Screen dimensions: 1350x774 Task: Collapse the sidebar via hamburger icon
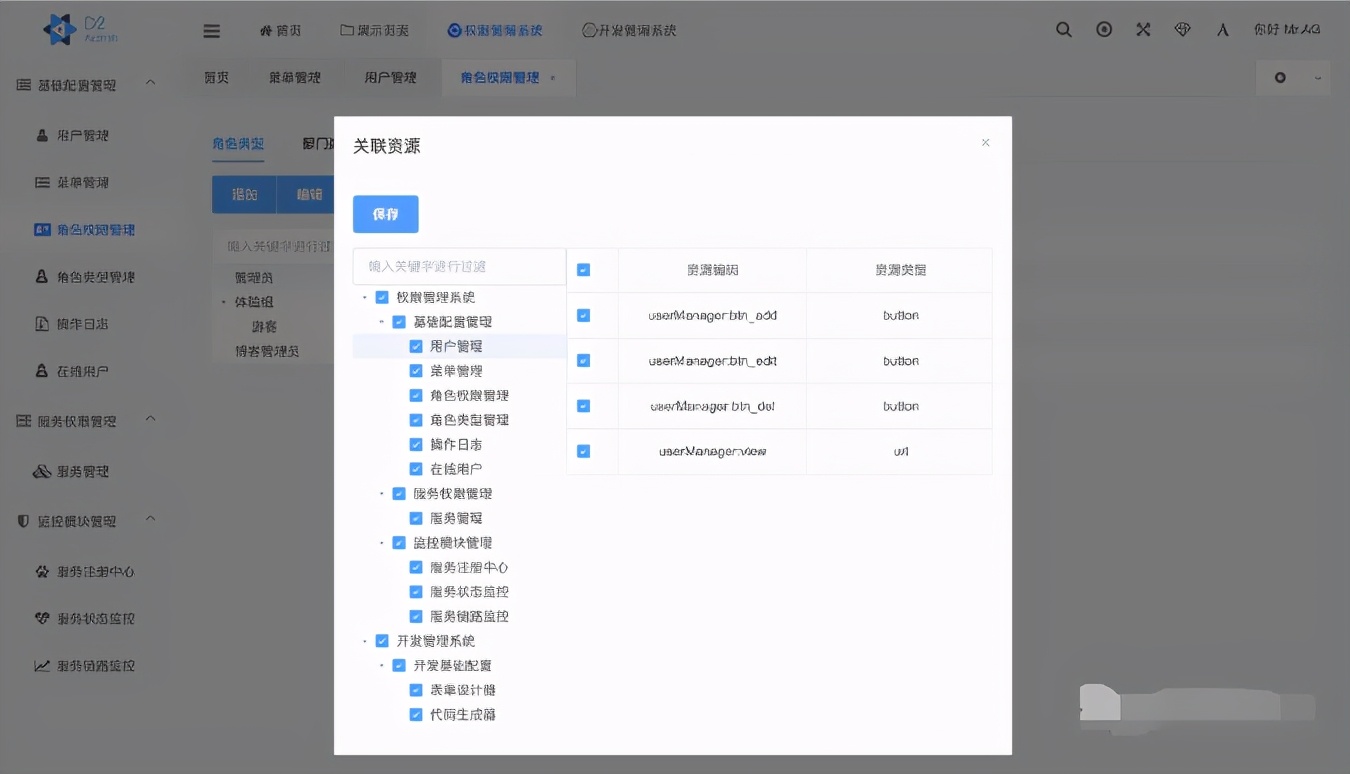[211, 30]
